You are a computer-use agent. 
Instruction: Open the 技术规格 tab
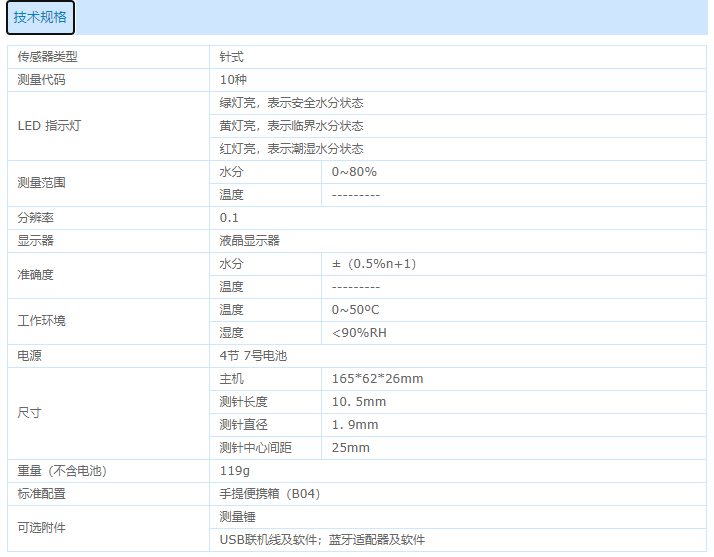pos(40,18)
